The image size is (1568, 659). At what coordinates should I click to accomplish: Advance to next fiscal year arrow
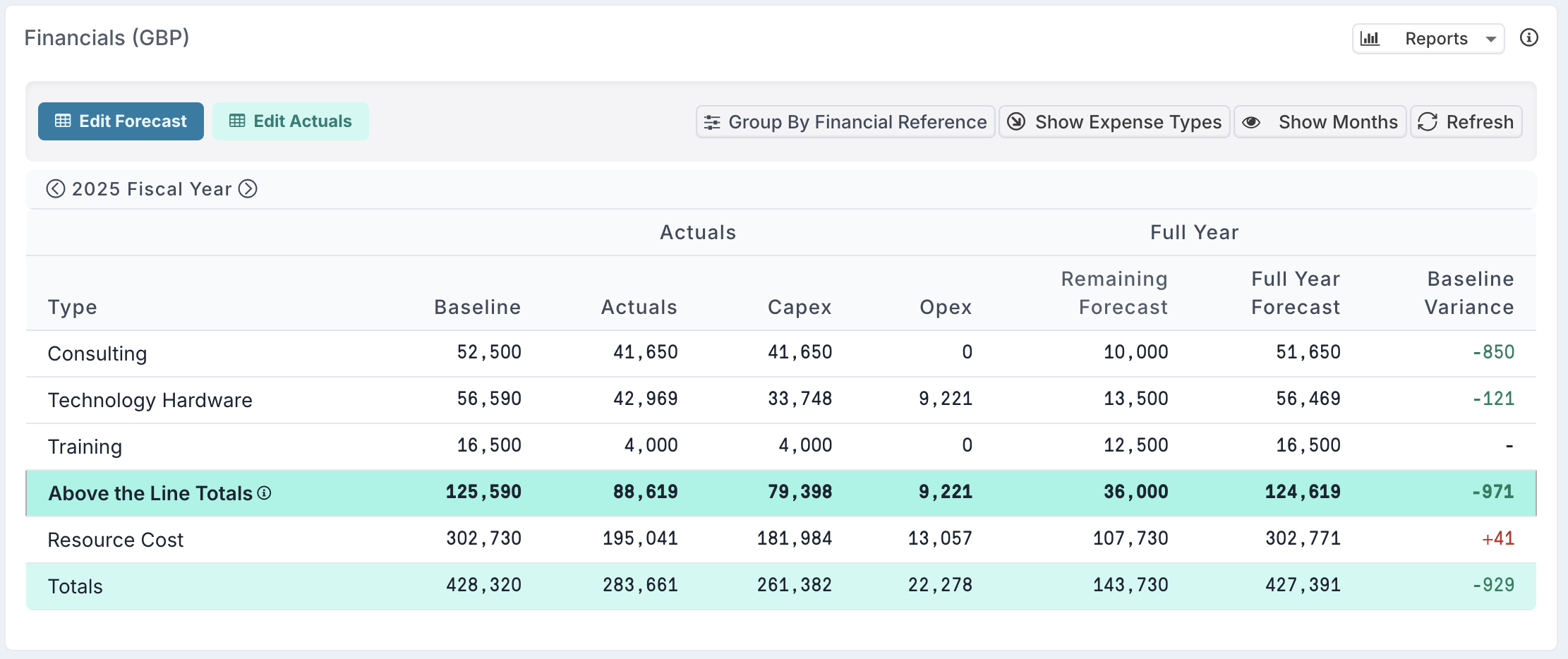(x=248, y=189)
